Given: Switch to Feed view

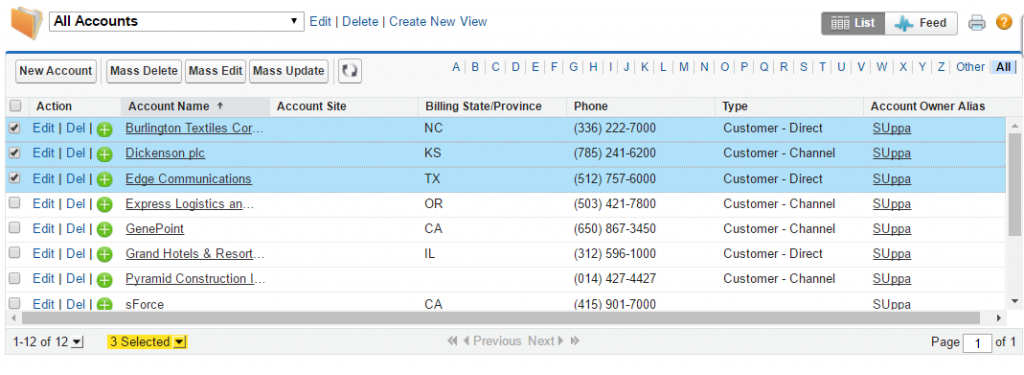Looking at the screenshot, I should (x=921, y=23).
